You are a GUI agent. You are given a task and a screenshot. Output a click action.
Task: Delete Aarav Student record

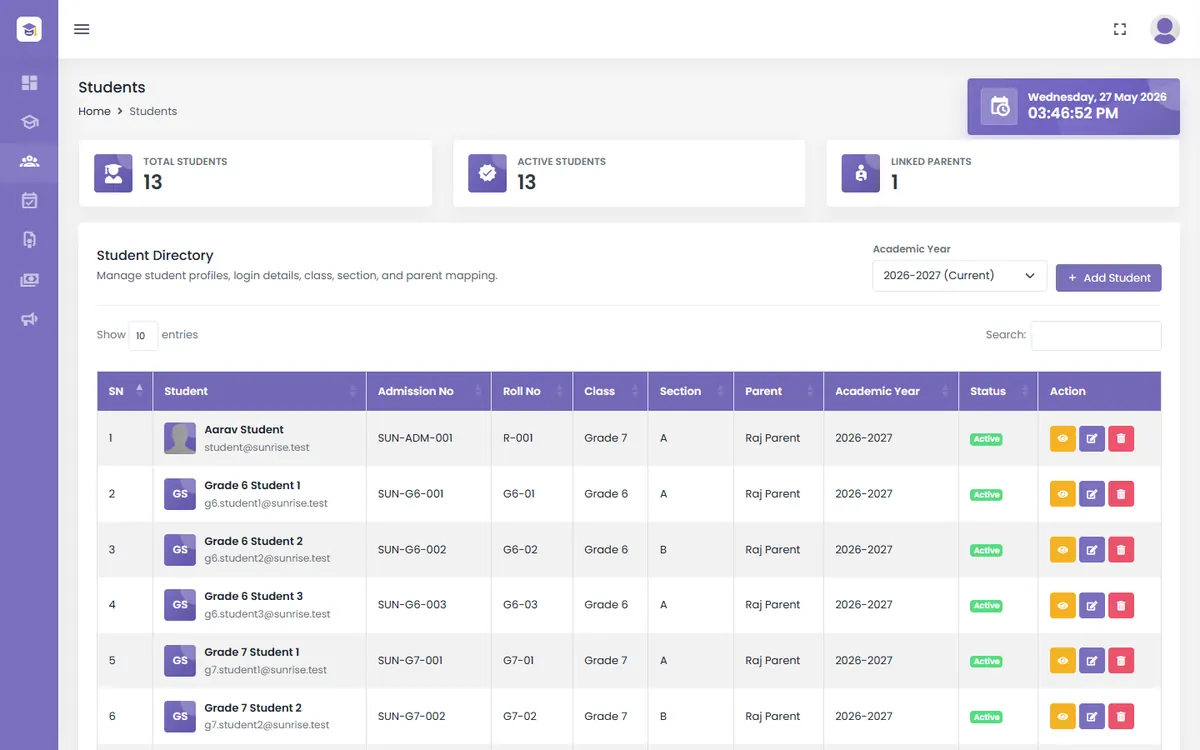point(1121,438)
